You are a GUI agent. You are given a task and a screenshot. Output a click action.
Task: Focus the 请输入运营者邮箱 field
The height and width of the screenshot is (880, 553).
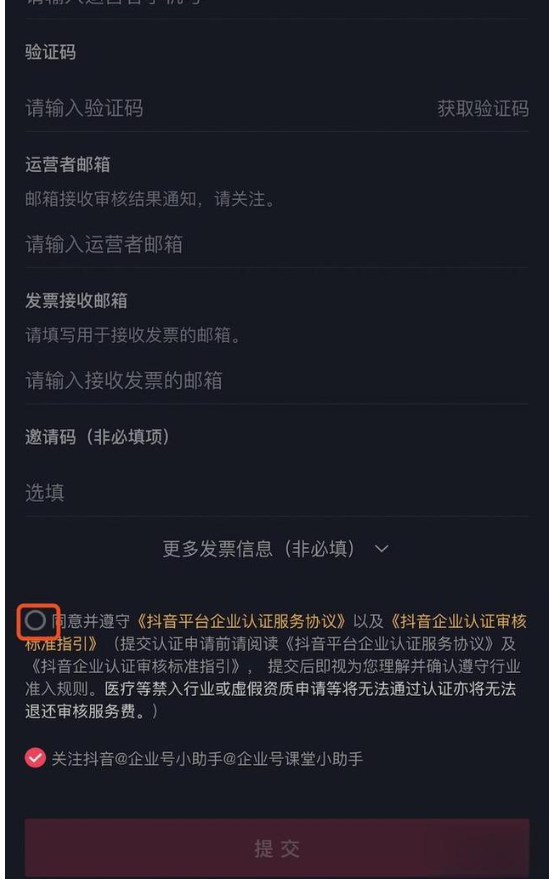tap(276, 244)
